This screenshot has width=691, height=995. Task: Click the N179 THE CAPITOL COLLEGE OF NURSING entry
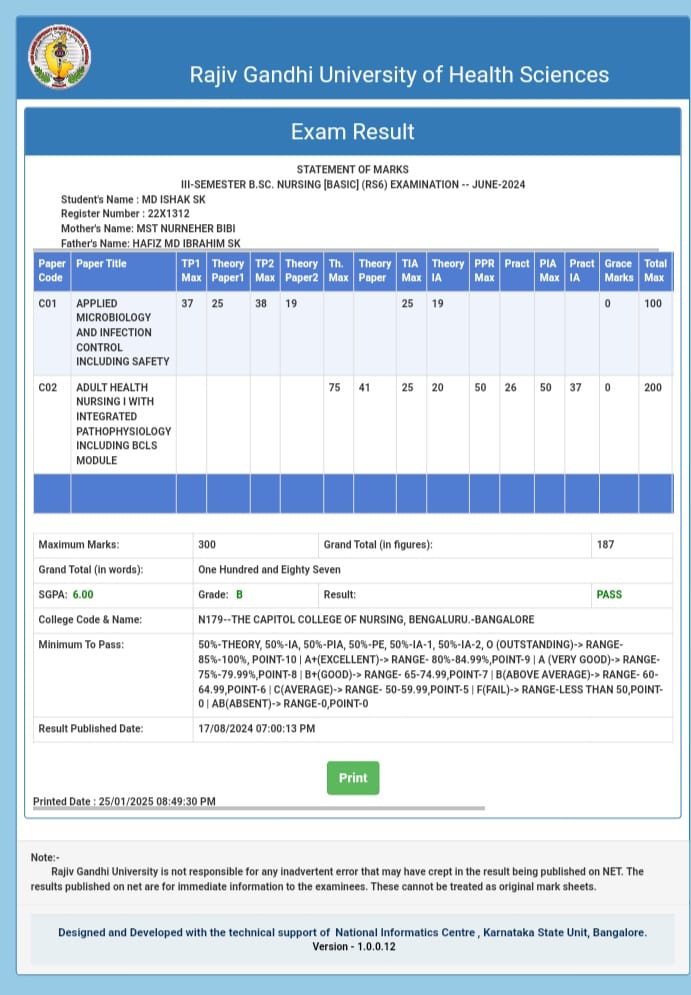[366, 619]
